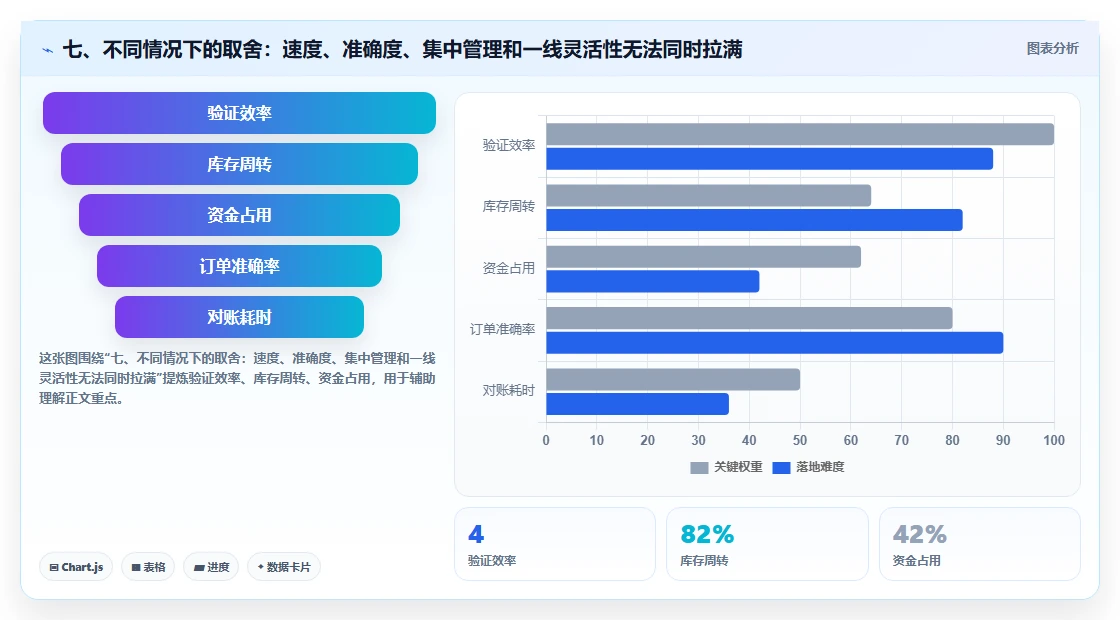Click gray 关键权重 bar for 验证效率

click(x=800, y=134)
